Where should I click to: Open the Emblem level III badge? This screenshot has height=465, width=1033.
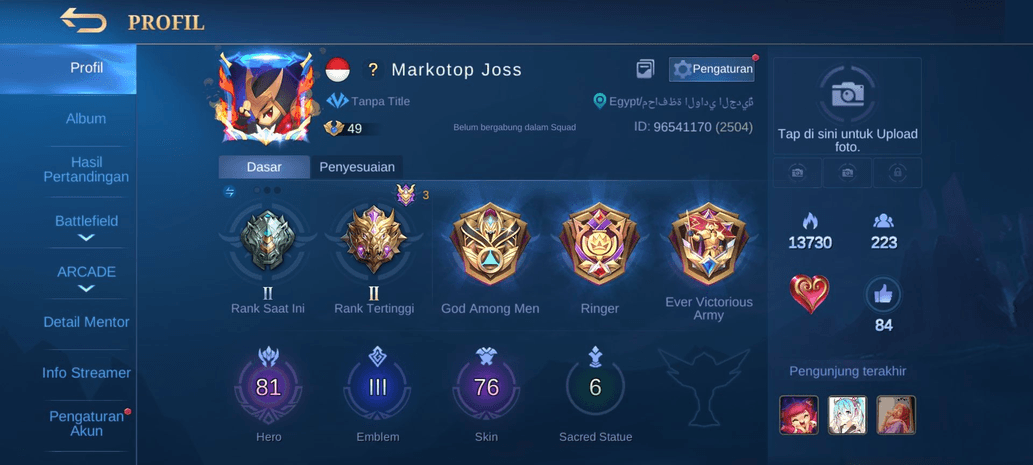pos(377,387)
